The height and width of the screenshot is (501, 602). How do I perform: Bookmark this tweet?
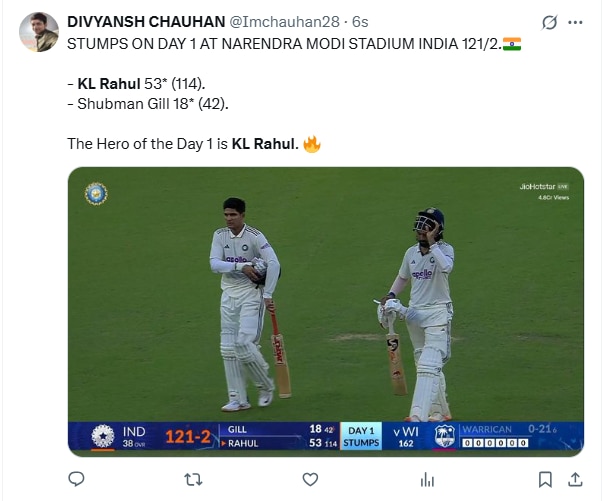pyautogui.click(x=544, y=480)
